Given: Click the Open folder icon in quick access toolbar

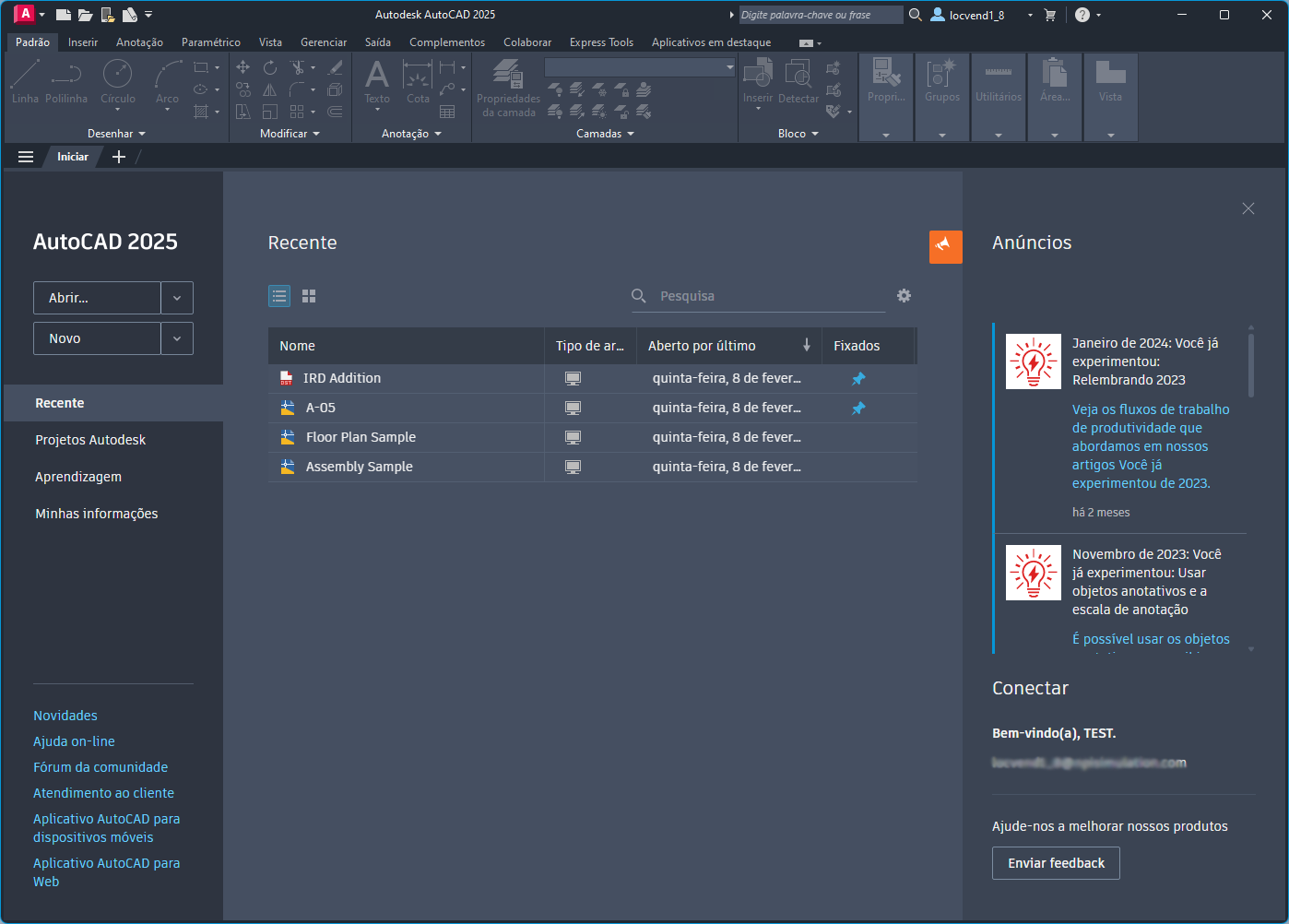Looking at the screenshot, I should pyautogui.click(x=86, y=15).
